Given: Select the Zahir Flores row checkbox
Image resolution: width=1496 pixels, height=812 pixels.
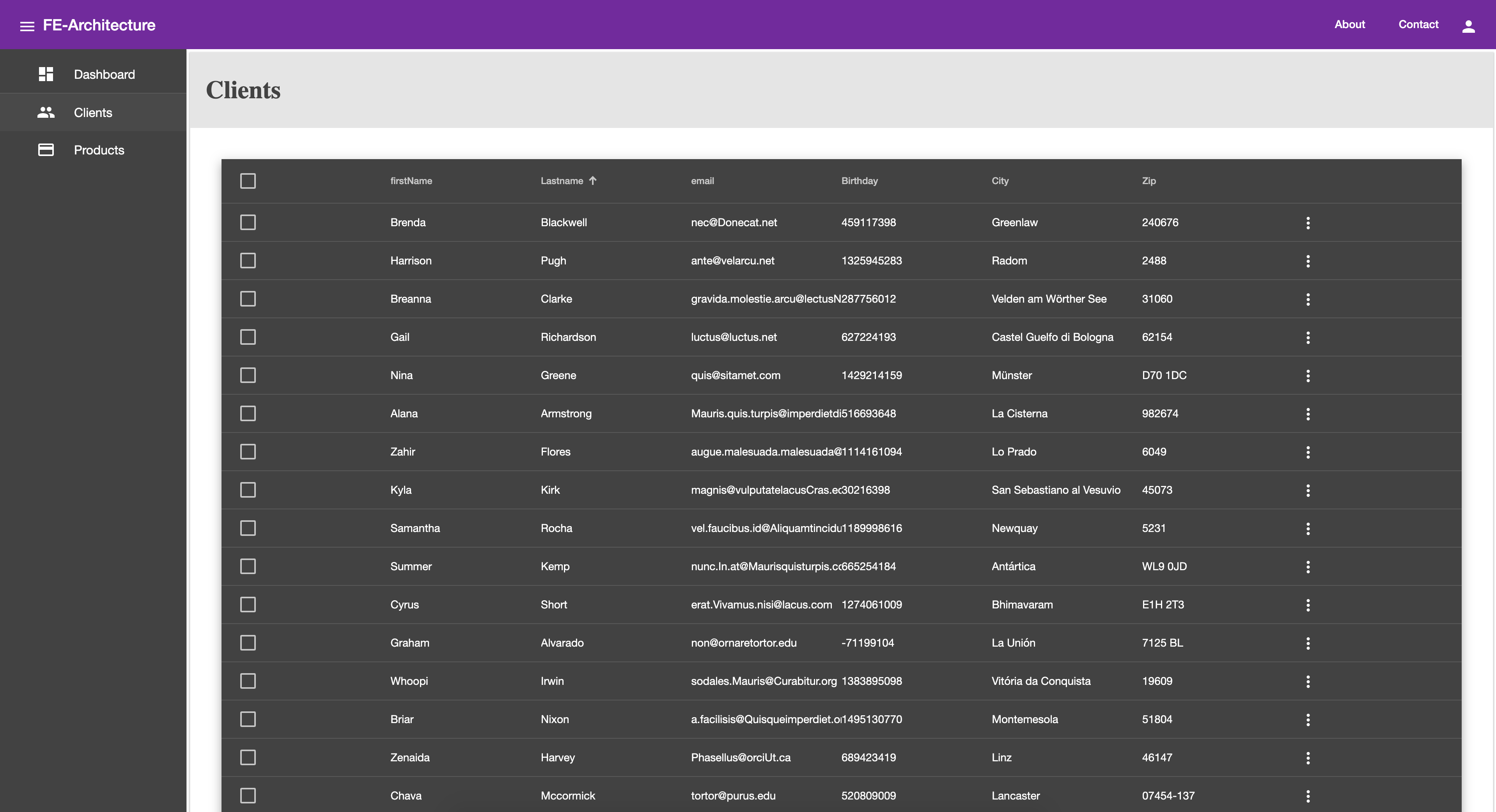Looking at the screenshot, I should click(248, 452).
